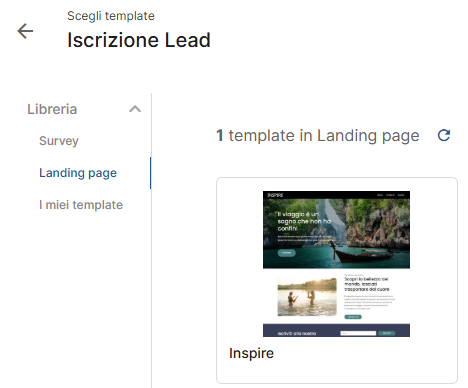Click the newsletter input field in preview
This screenshot has height=388, width=468.
point(358,333)
